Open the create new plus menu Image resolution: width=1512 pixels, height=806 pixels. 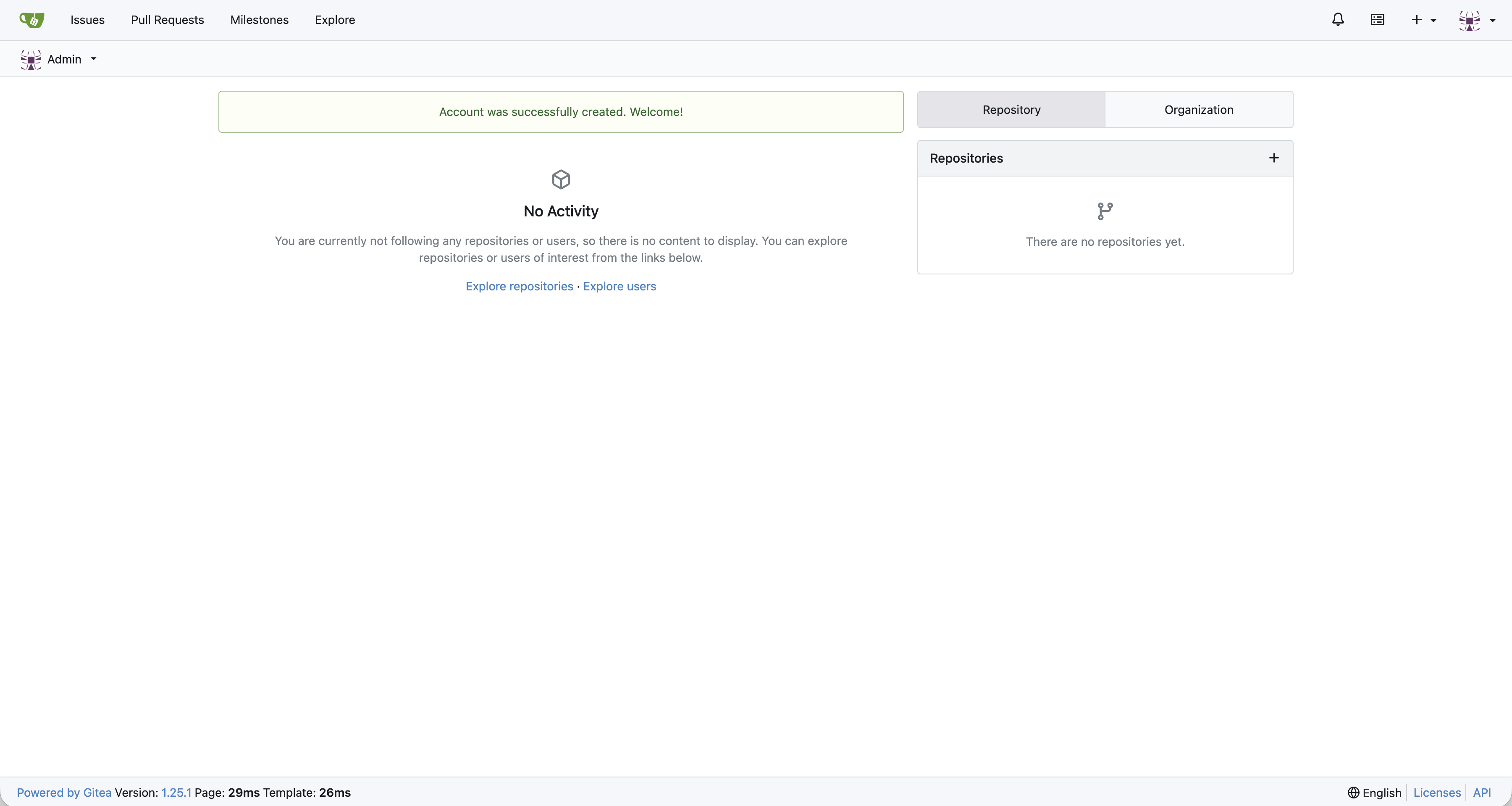1423,20
